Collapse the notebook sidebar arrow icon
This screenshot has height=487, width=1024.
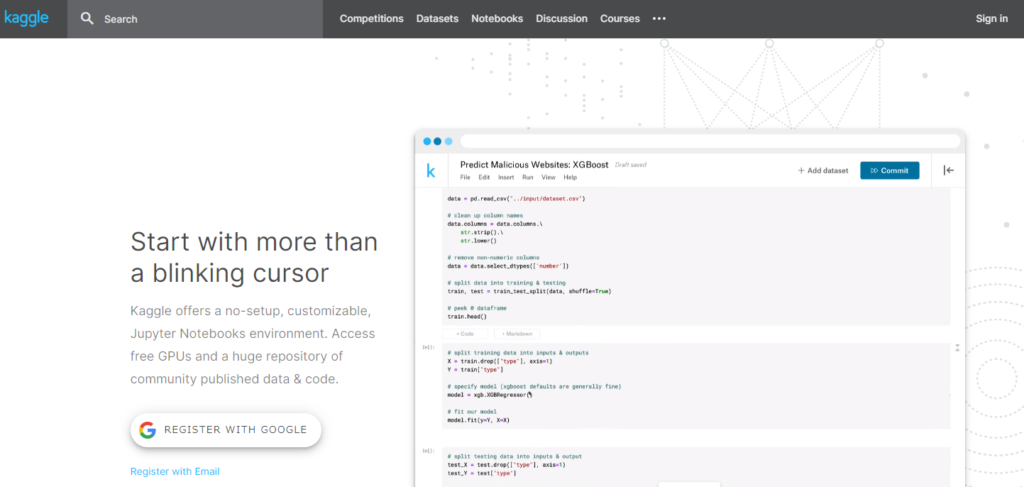coord(948,170)
